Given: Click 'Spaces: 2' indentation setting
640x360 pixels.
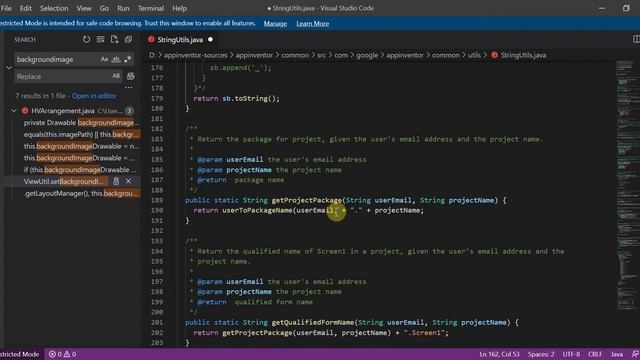Looking at the screenshot, I should tap(541, 354).
